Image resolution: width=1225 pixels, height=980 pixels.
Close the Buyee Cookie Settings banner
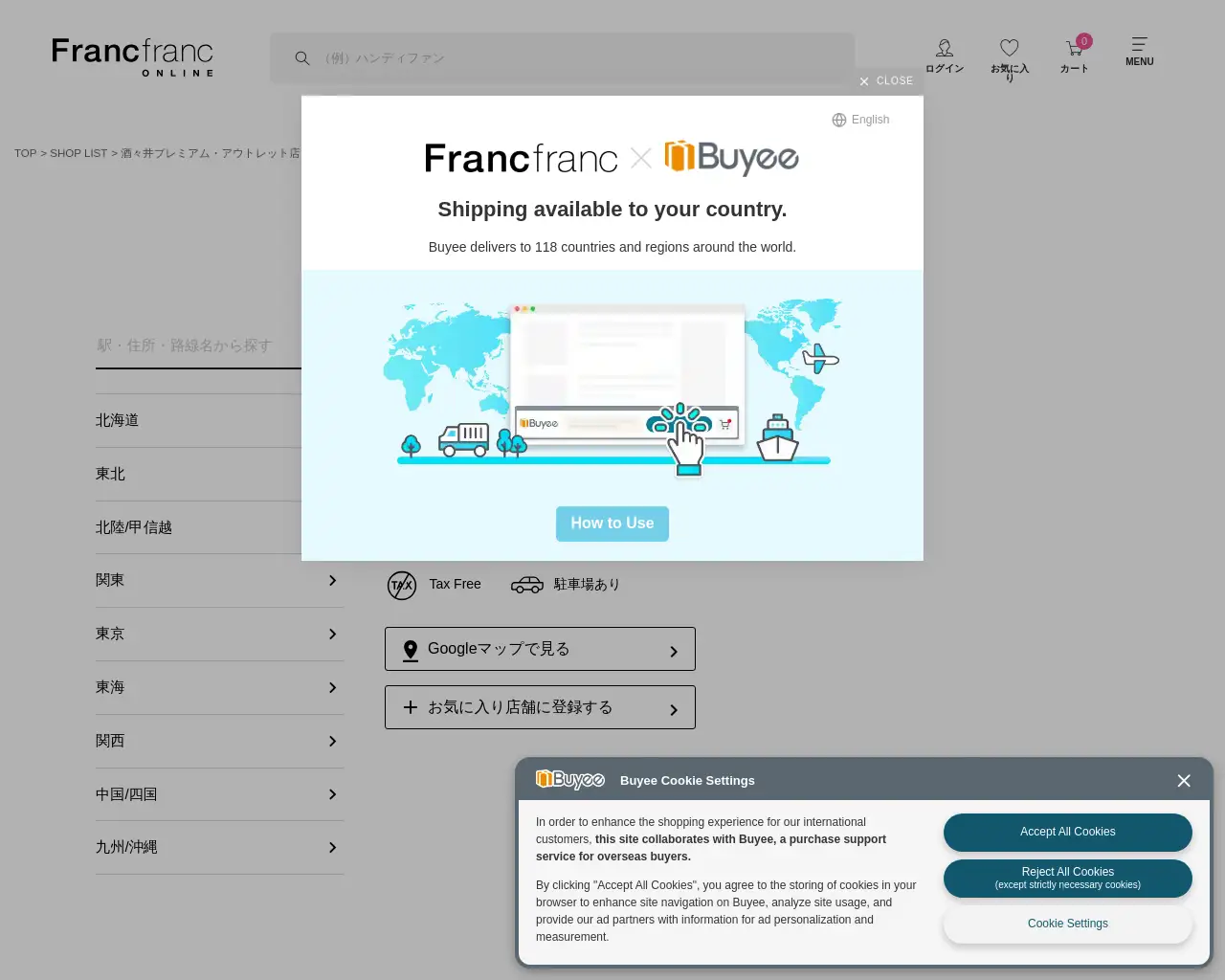pyautogui.click(x=1184, y=781)
